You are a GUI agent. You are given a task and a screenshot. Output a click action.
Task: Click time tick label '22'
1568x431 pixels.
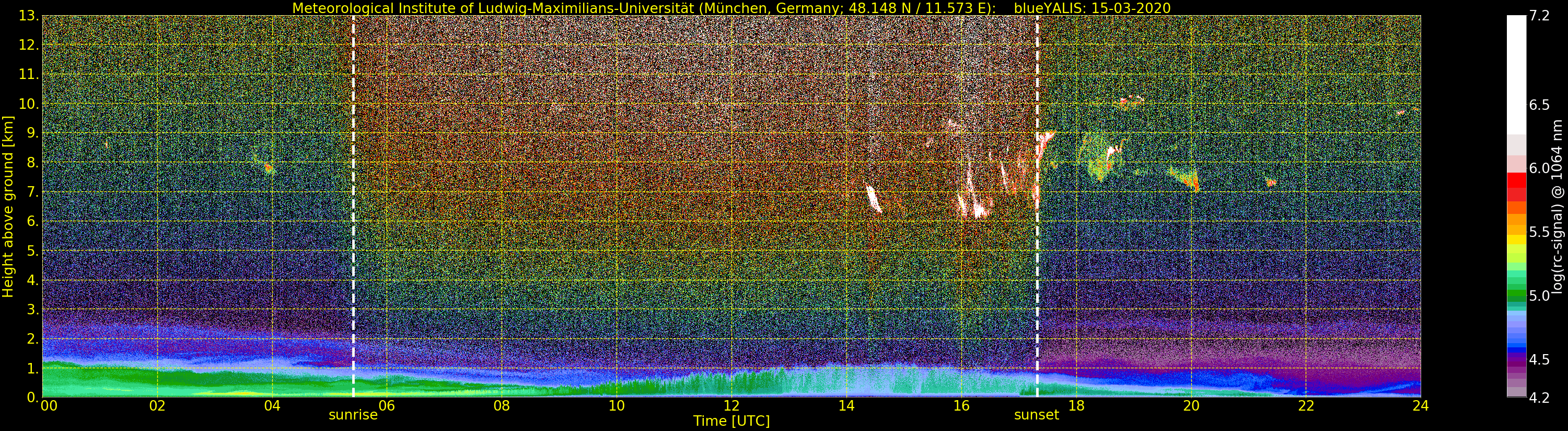pyautogui.click(x=1306, y=406)
